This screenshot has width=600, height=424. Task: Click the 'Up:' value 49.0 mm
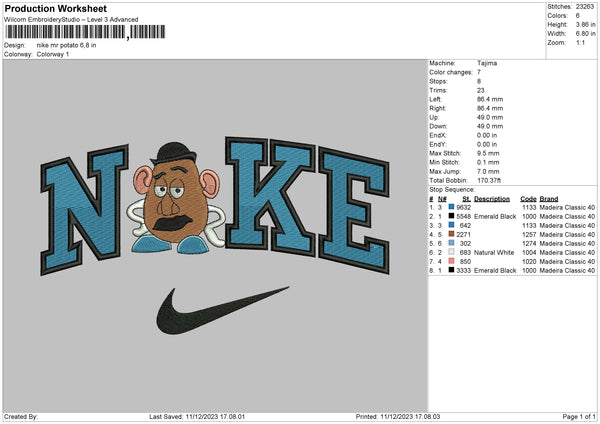click(x=490, y=117)
